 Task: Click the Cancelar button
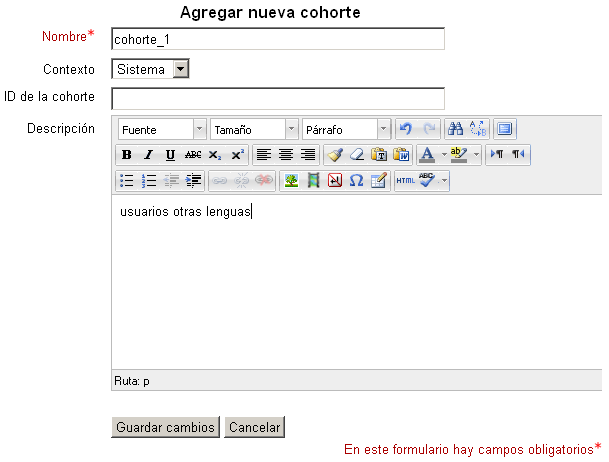[254, 427]
